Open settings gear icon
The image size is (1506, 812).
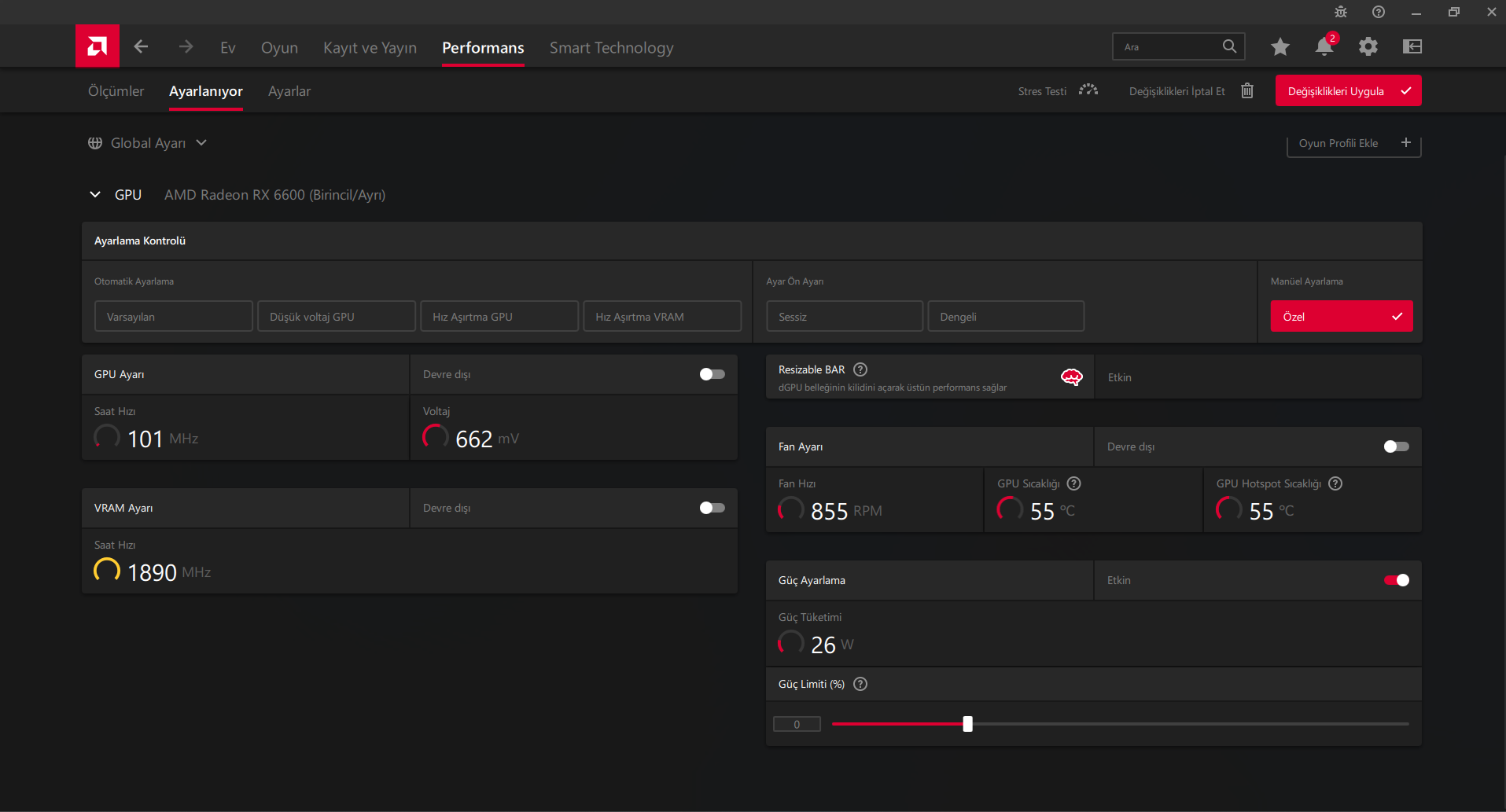point(1368,46)
